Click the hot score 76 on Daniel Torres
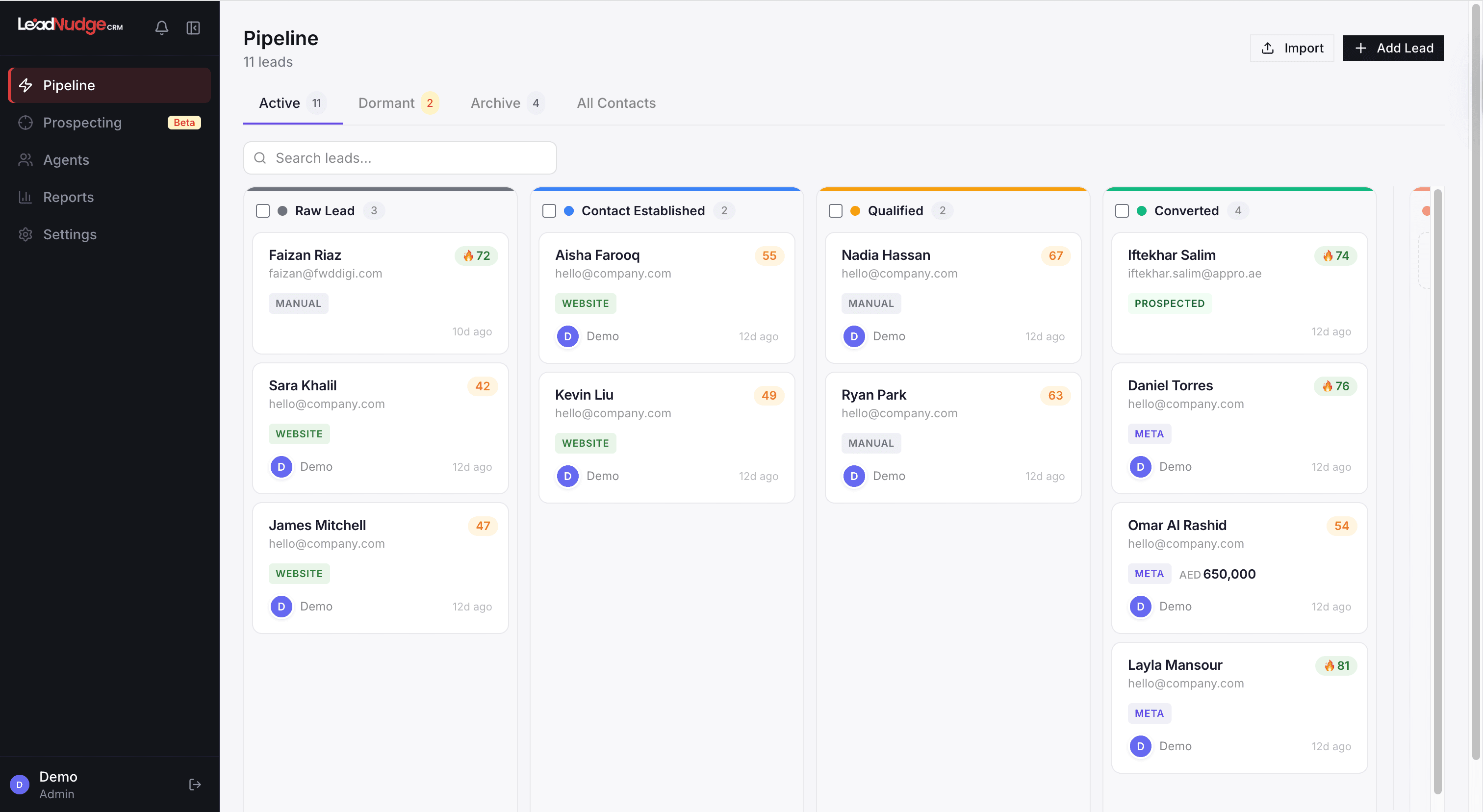The width and height of the screenshot is (1483, 812). coord(1335,386)
